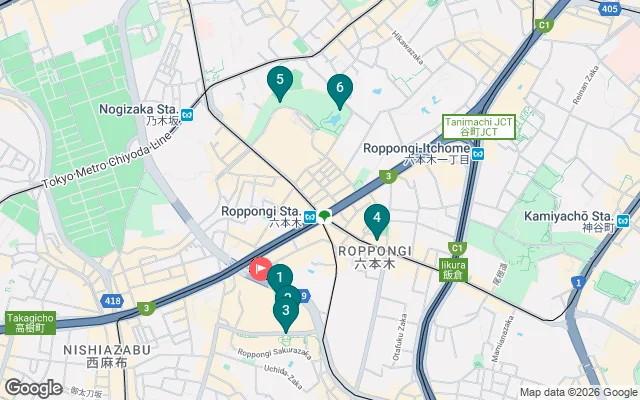The width and height of the screenshot is (640, 400).
Task: Click the Takagicho interchange label
Action: [30, 323]
